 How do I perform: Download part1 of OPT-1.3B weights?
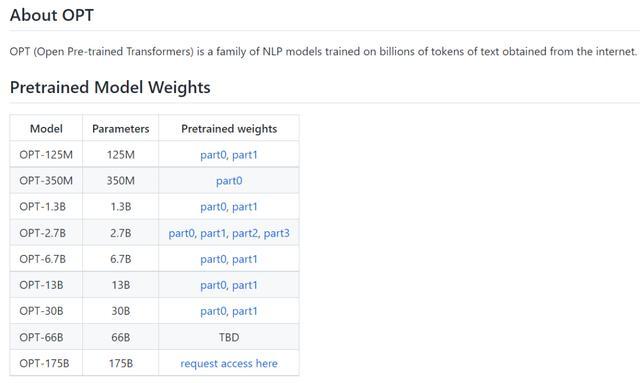click(x=244, y=207)
